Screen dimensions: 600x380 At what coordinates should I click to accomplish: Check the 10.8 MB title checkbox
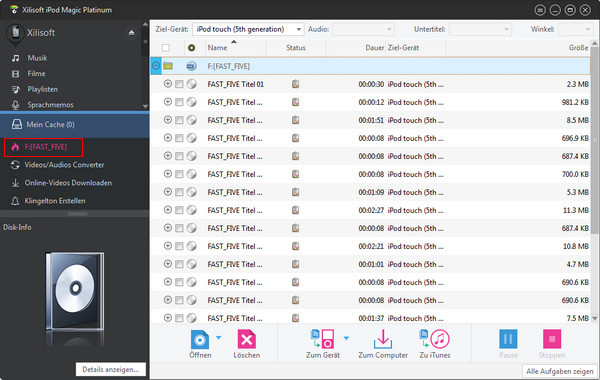179,246
